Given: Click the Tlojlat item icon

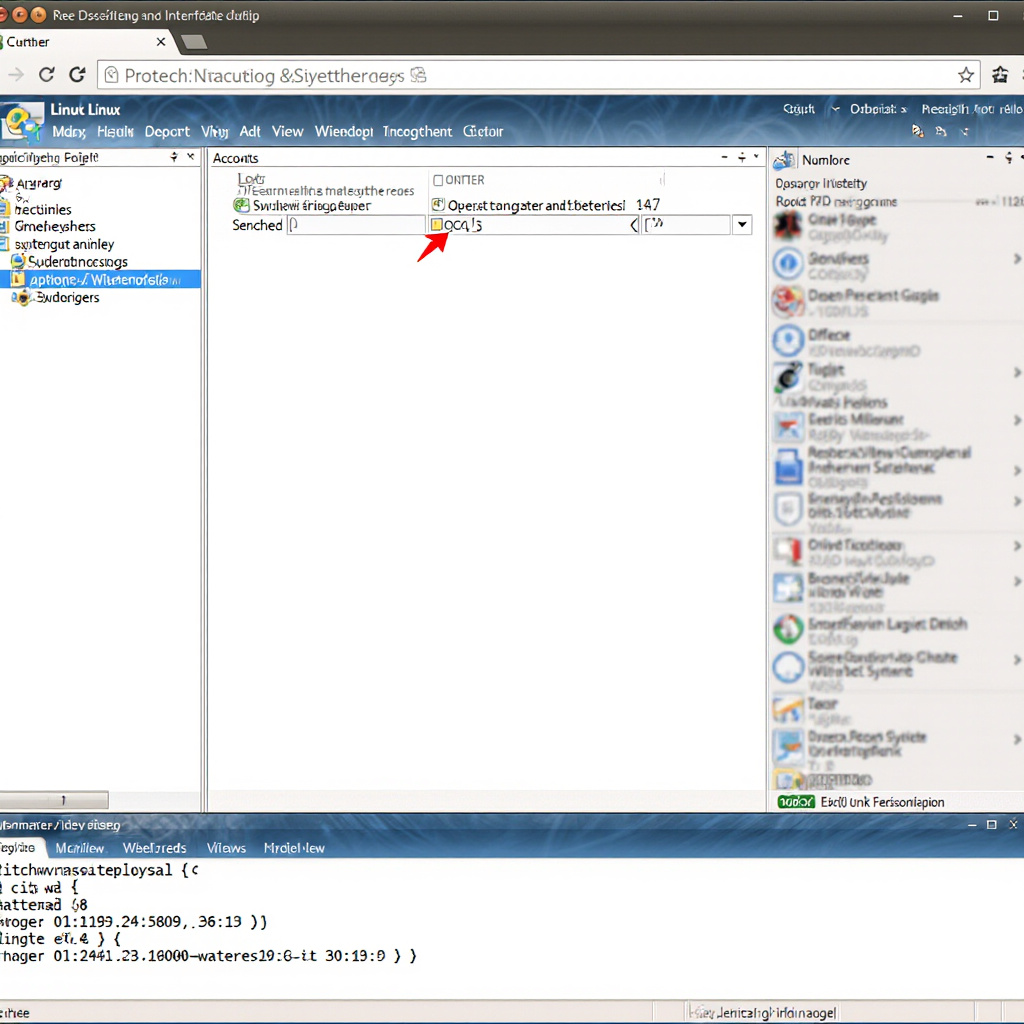Looking at the screenshot, I should click(x=788, y=376).
